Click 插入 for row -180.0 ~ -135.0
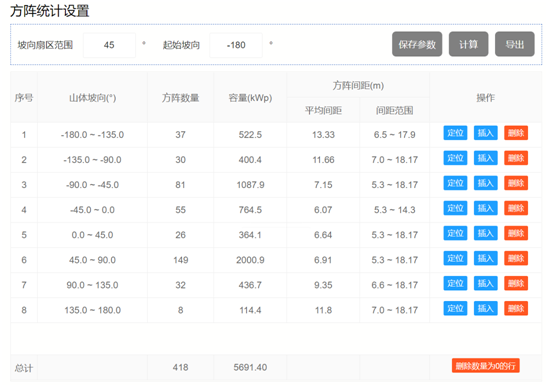Image resolution: width=548 pixels, height=387 pixels. 485,133
